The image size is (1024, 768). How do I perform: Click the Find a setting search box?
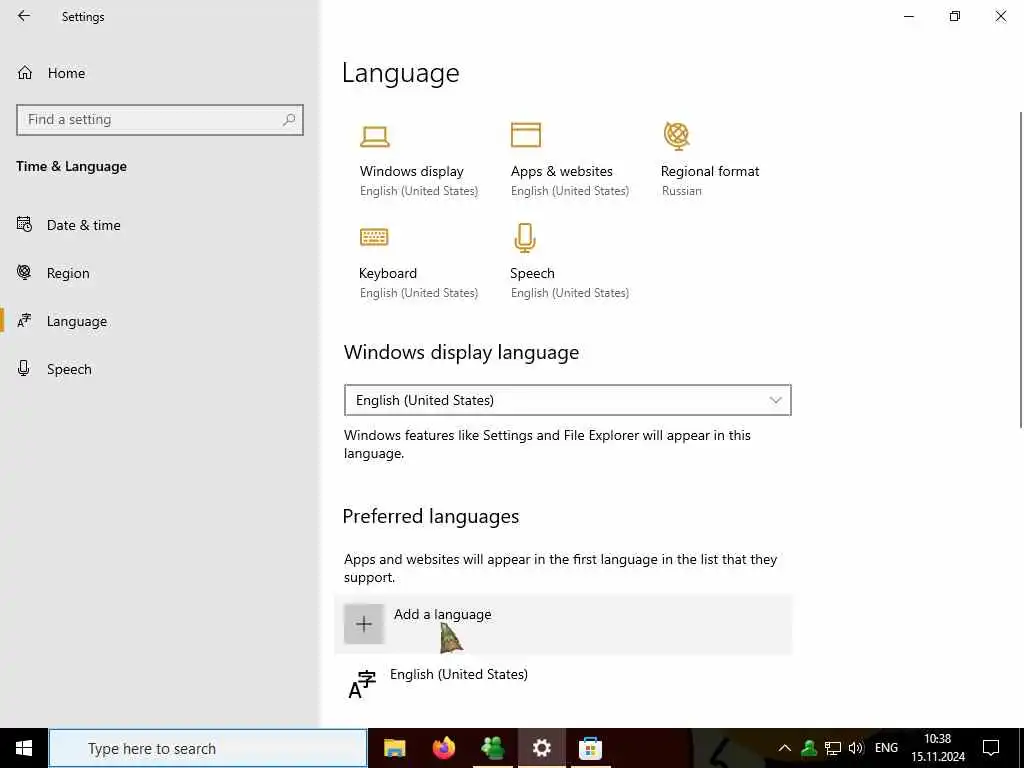coord(160,120)
